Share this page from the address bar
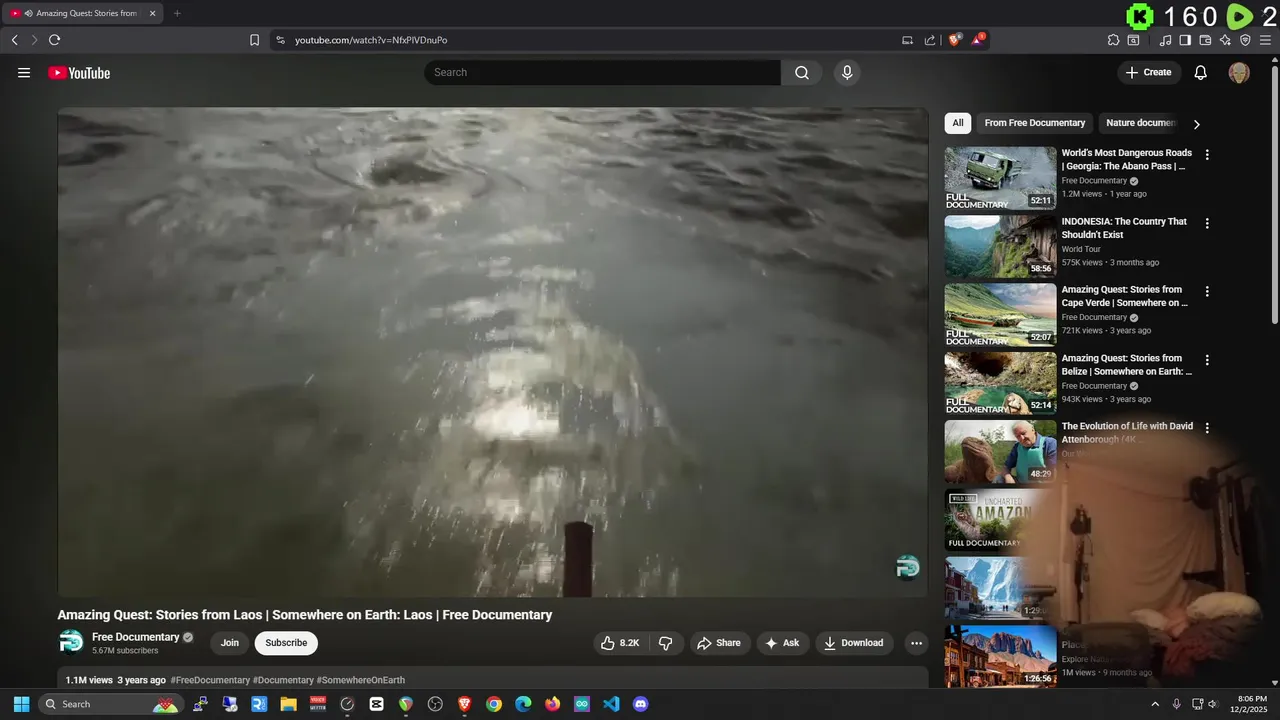The height and width of the screenshot is (720, 1280). (x=930, y=40)
